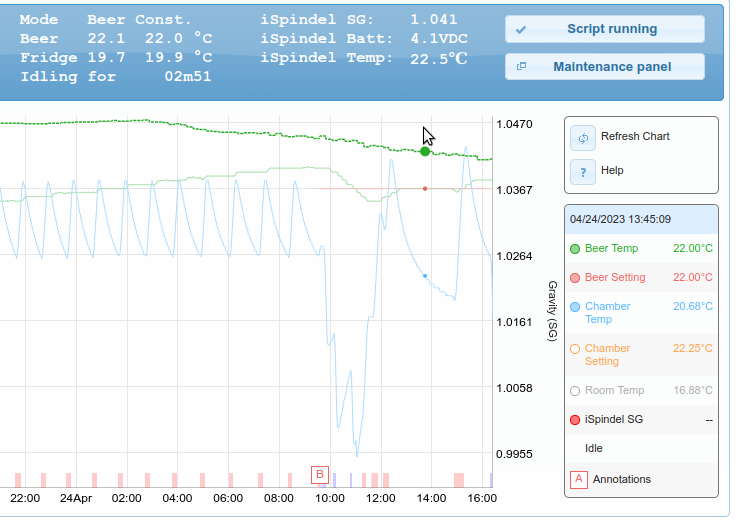Click the Beer Temp legend label

click(611, 248)
